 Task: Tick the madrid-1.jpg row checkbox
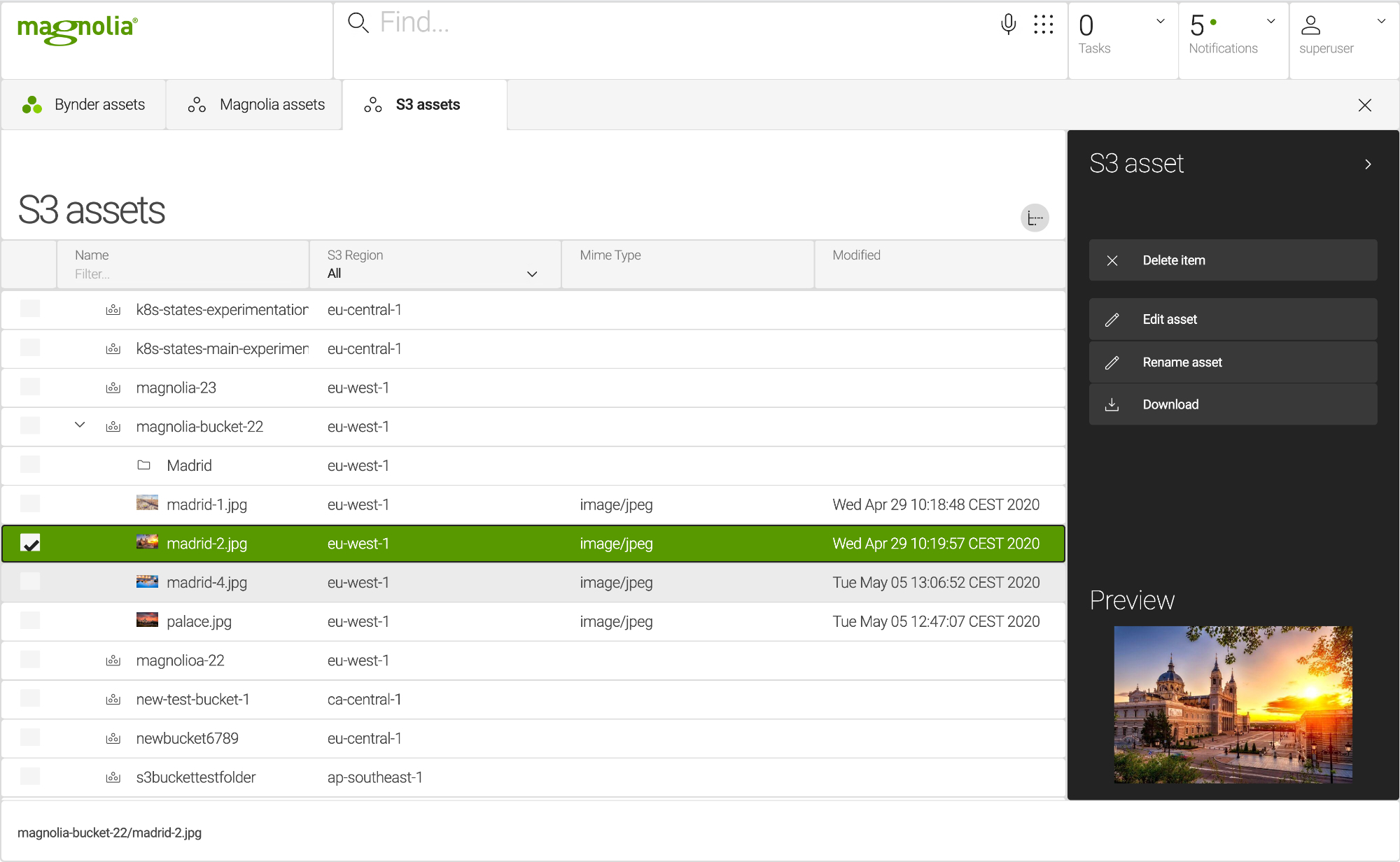click(30, 504)
